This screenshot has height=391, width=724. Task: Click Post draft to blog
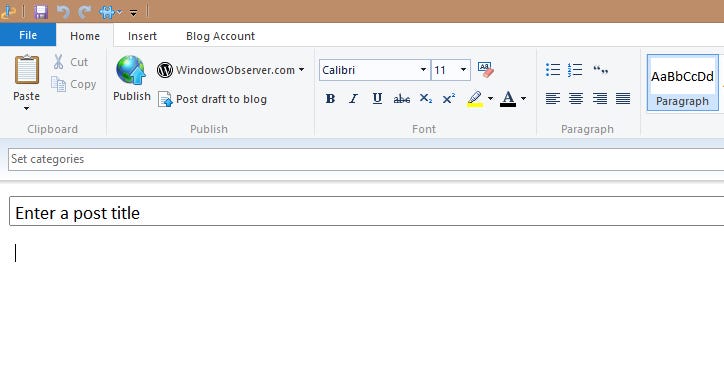212,99
